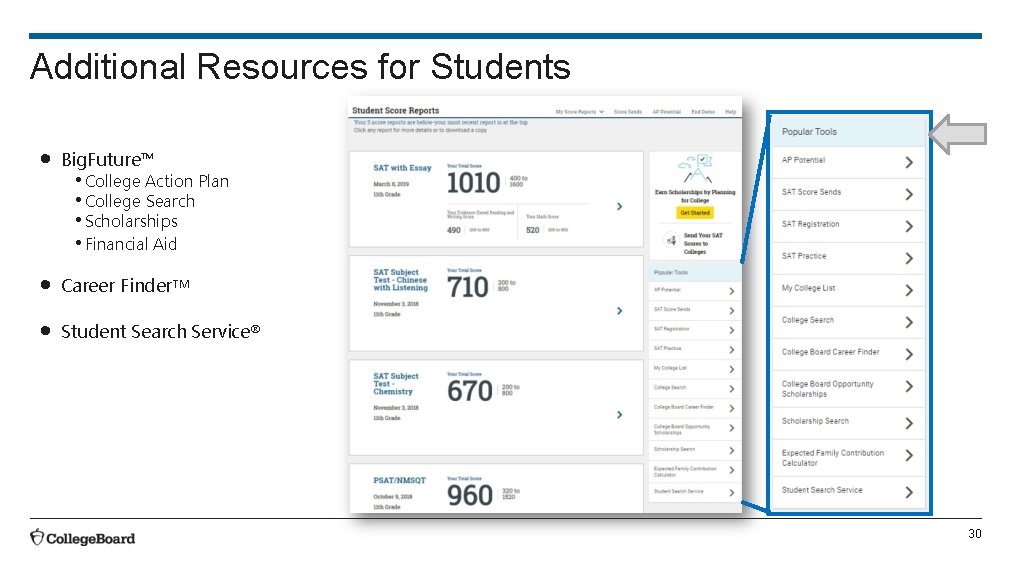Open Scholarship Search in enlarged panel

coord(816,421)
